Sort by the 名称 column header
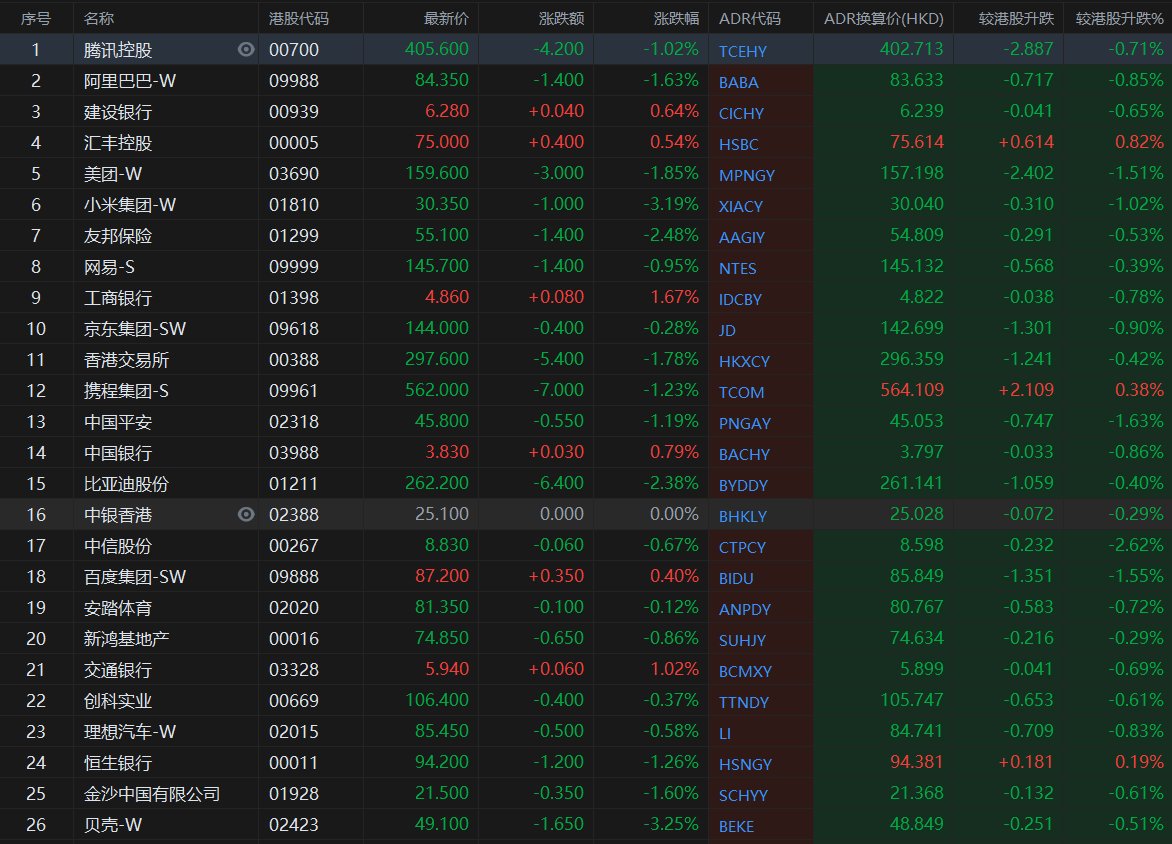Viewport: 1172px width, 844px height. coord(99,18)
